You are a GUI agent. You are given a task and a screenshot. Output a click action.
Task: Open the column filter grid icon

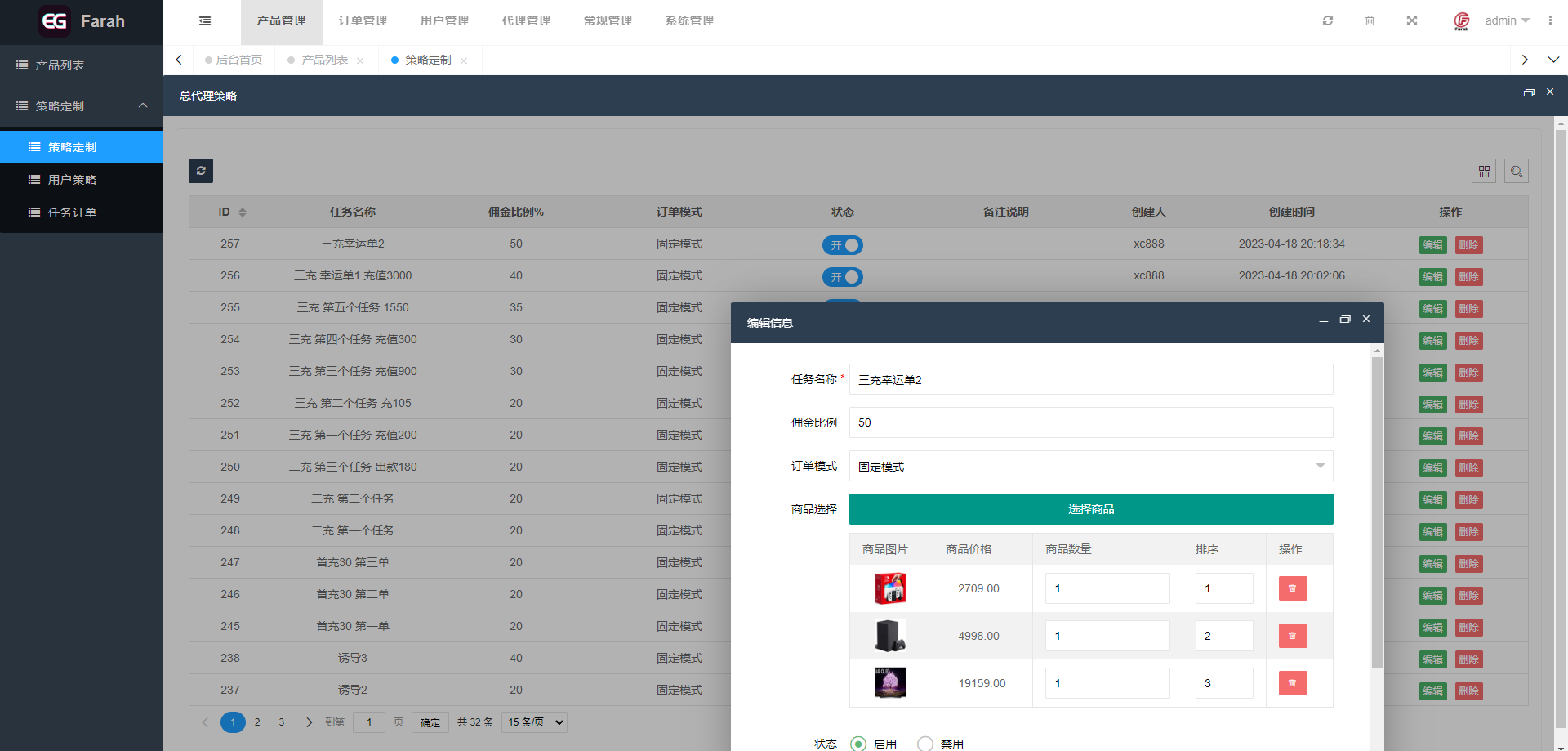click(1484, 172)
